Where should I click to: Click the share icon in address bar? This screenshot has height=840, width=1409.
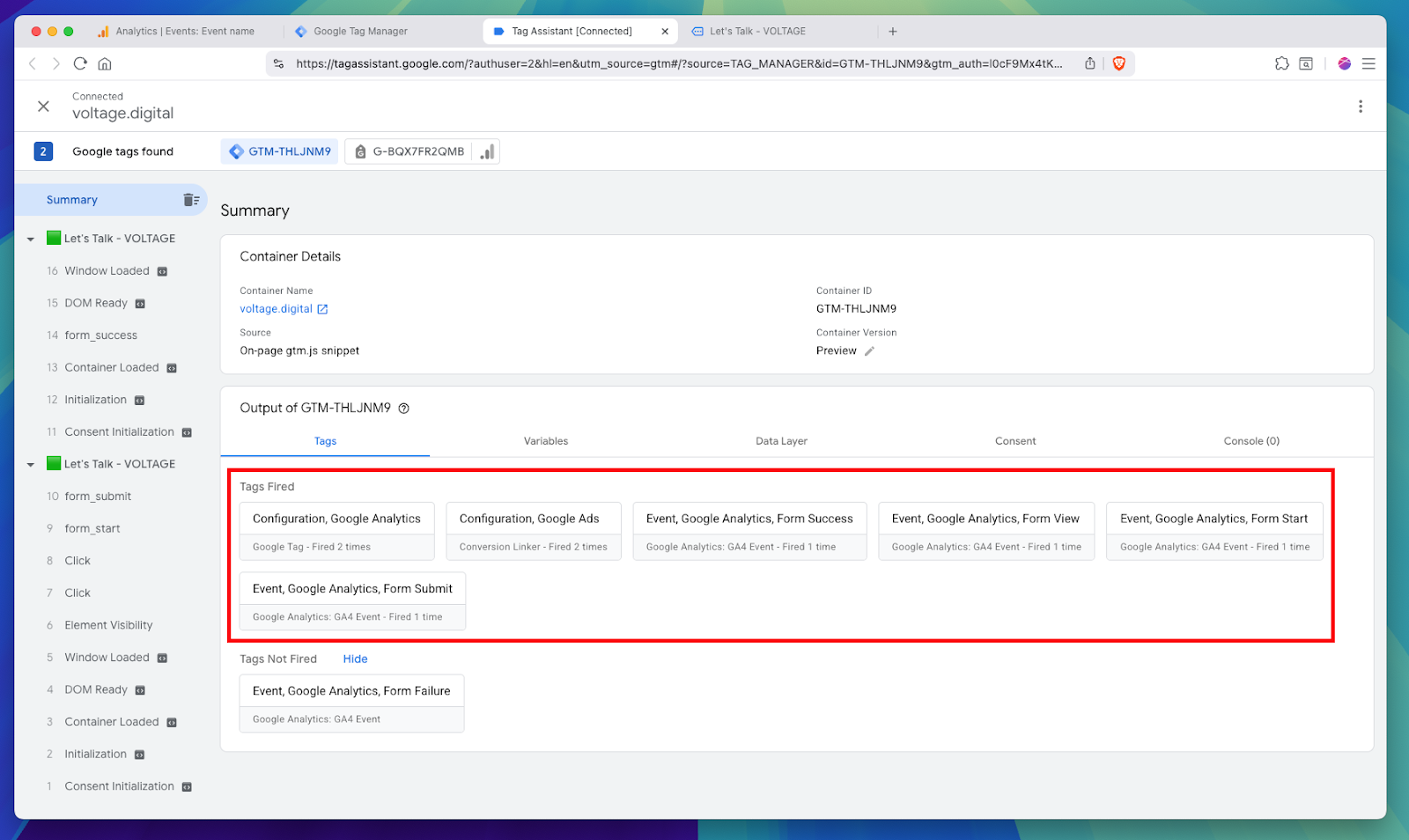(x=1090, y=63)
